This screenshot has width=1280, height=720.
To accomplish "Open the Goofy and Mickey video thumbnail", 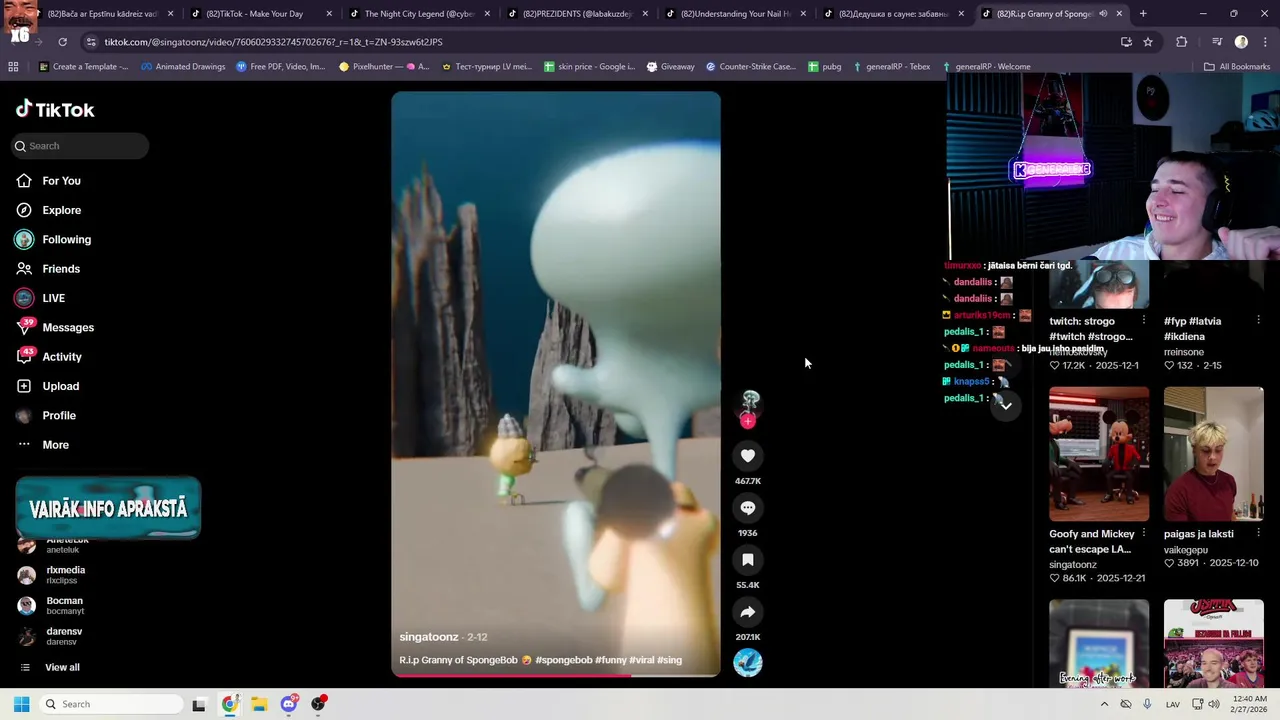I will pos(1099,454).
